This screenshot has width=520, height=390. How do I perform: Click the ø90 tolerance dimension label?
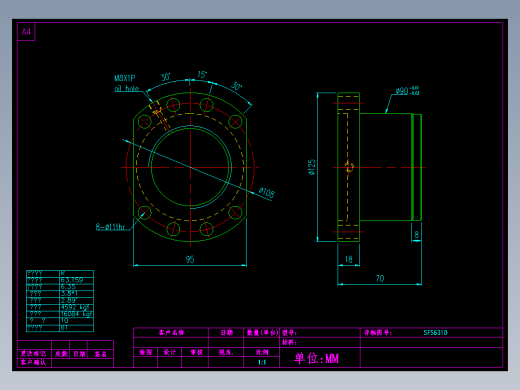click(407, 90)
